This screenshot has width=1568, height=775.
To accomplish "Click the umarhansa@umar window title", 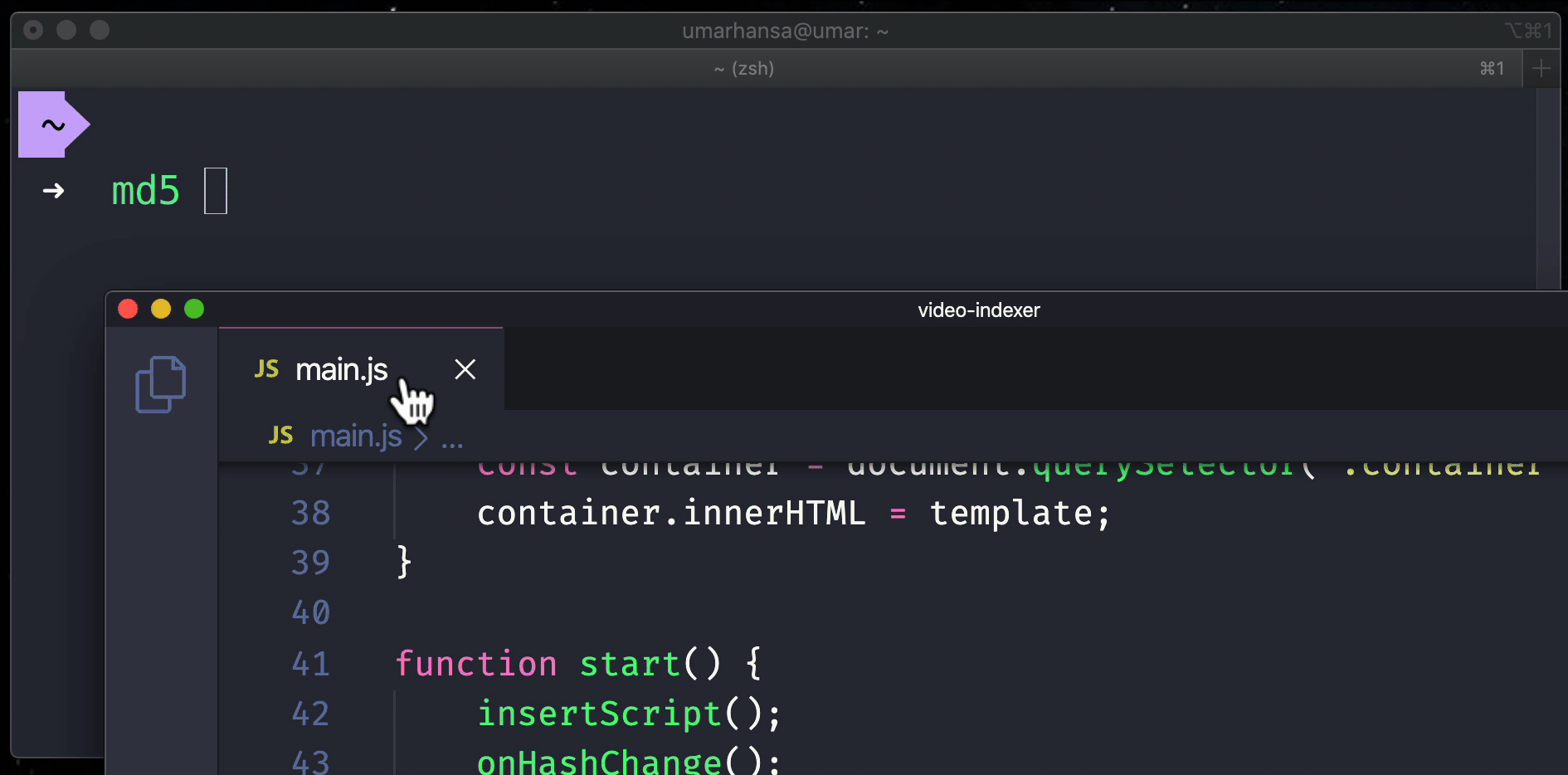I will click(x=784, y=31).
